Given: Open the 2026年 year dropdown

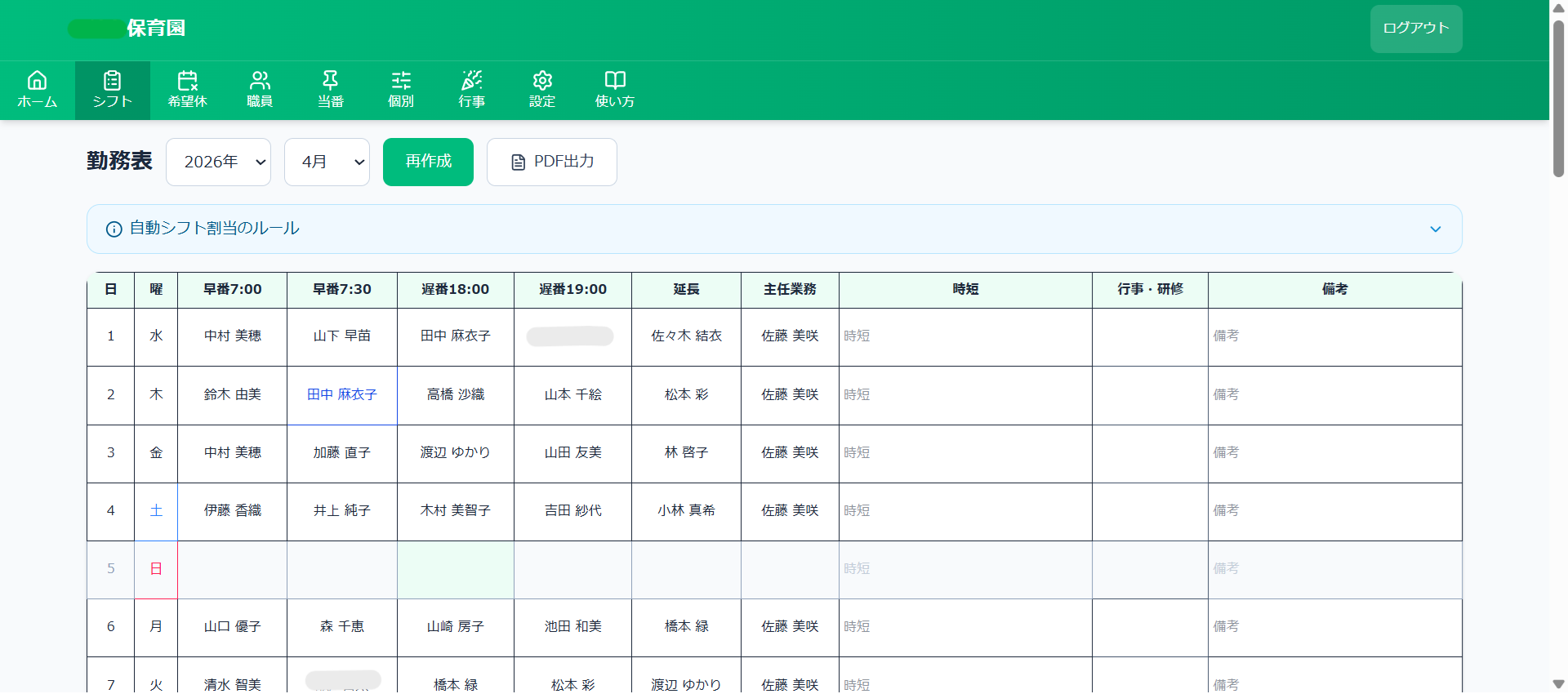Looking at the screenshot, I should pos(218,162).
